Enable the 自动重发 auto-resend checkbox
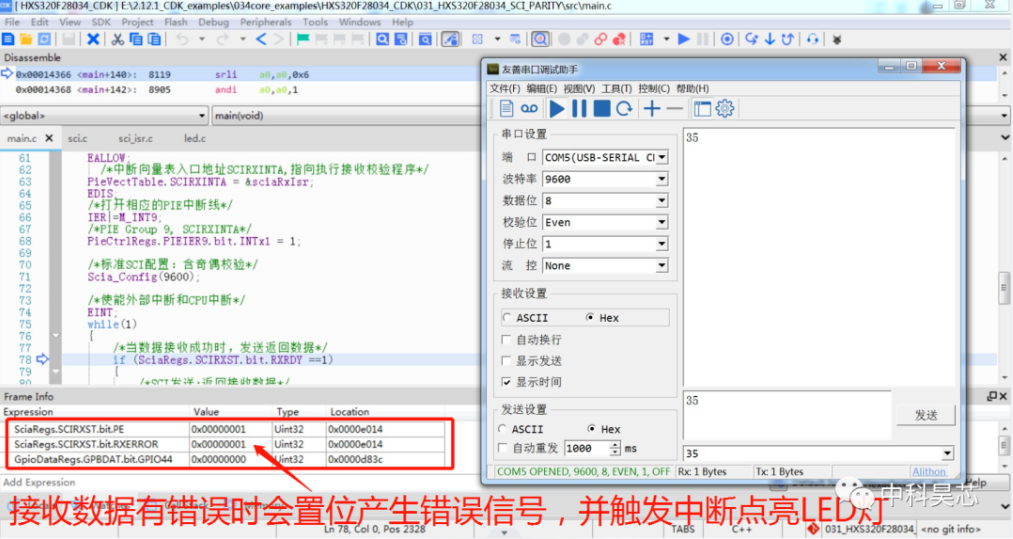Viewport: 1013px width, 539px height. point(503,448)
